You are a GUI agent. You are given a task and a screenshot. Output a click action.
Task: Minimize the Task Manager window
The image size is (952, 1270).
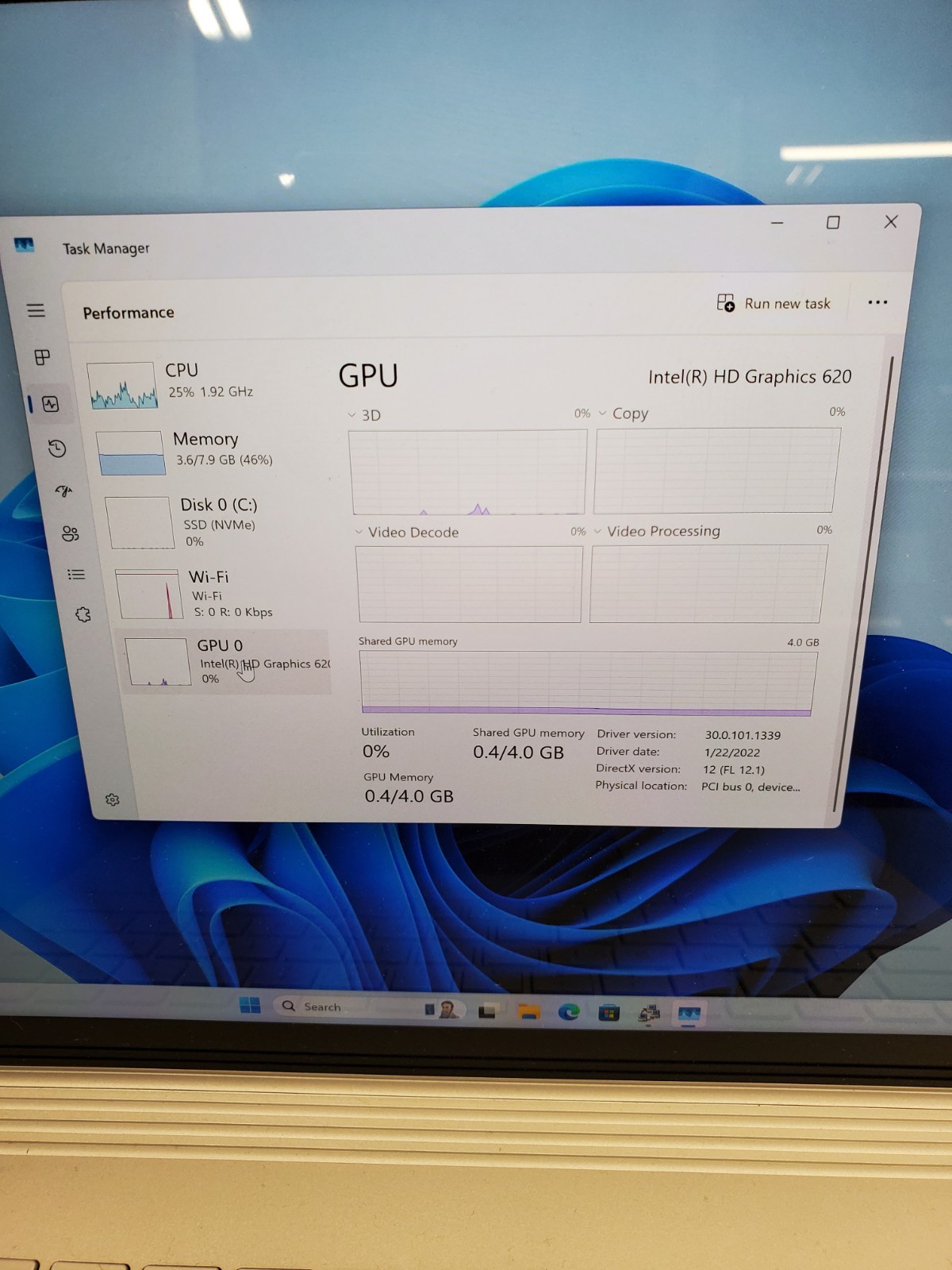tap(777, 223)
